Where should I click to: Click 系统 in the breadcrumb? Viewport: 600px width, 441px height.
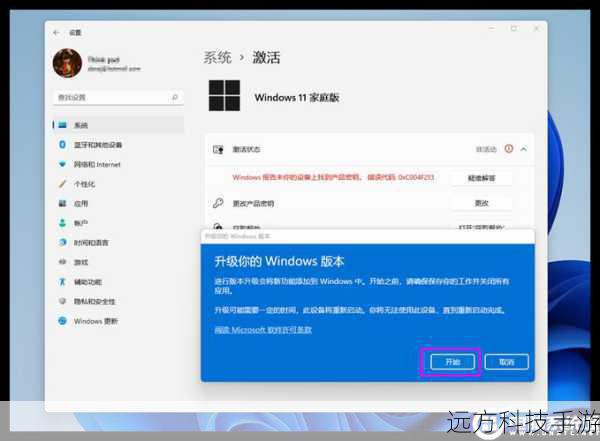[x=217, y=58]
